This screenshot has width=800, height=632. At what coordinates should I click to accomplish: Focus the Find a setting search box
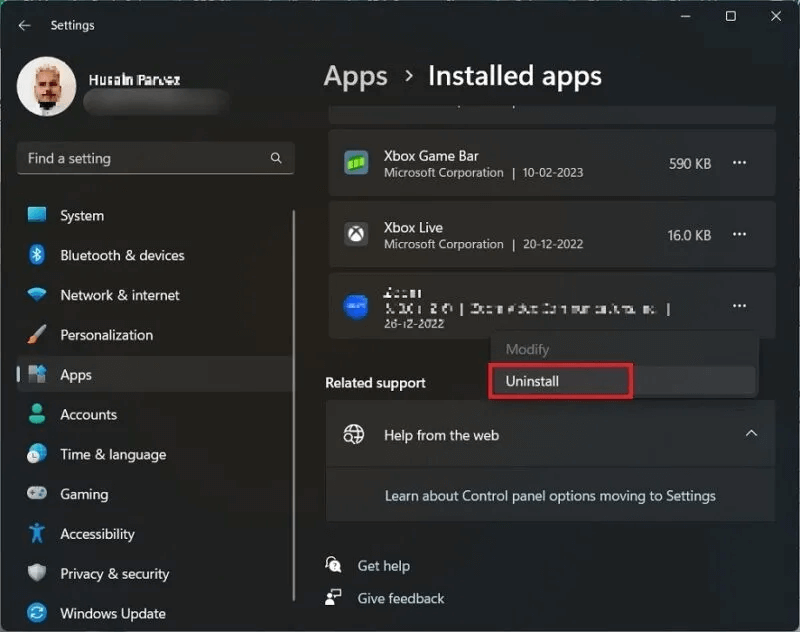[156, 158]
